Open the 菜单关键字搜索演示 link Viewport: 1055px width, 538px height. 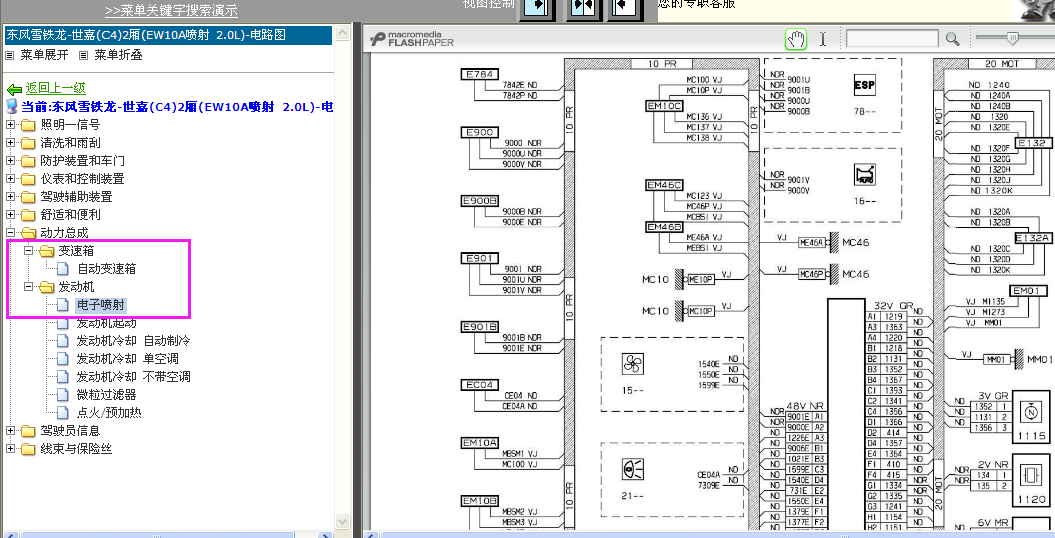(x=171, y=11)
